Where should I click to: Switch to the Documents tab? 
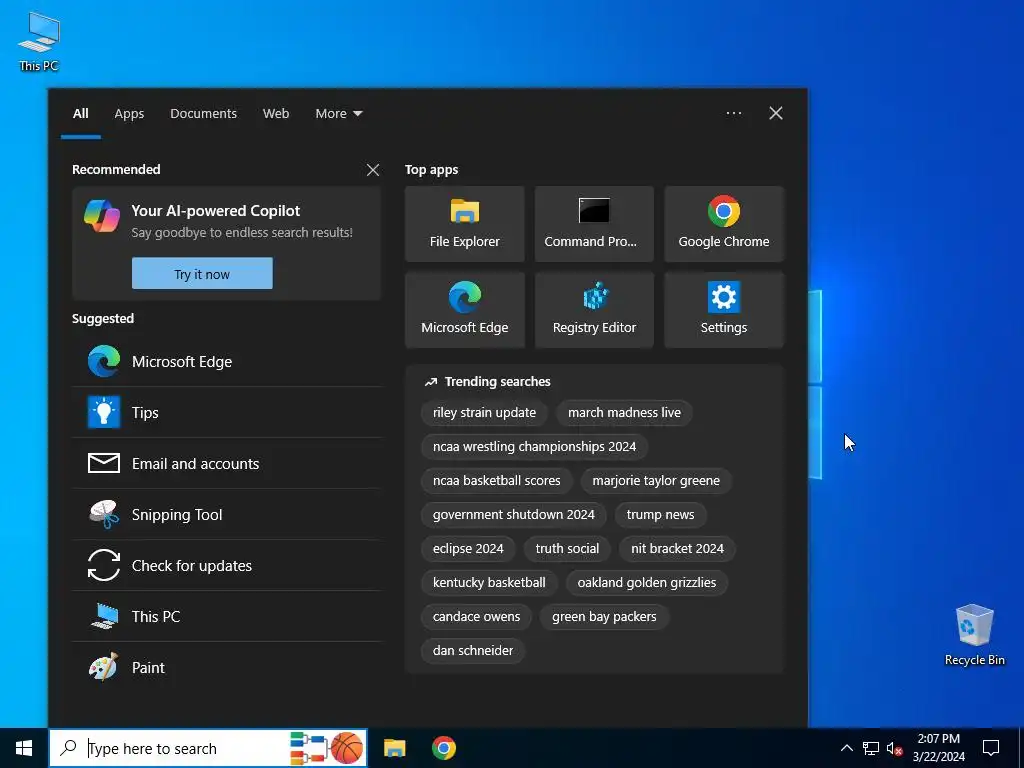(203, 114)
